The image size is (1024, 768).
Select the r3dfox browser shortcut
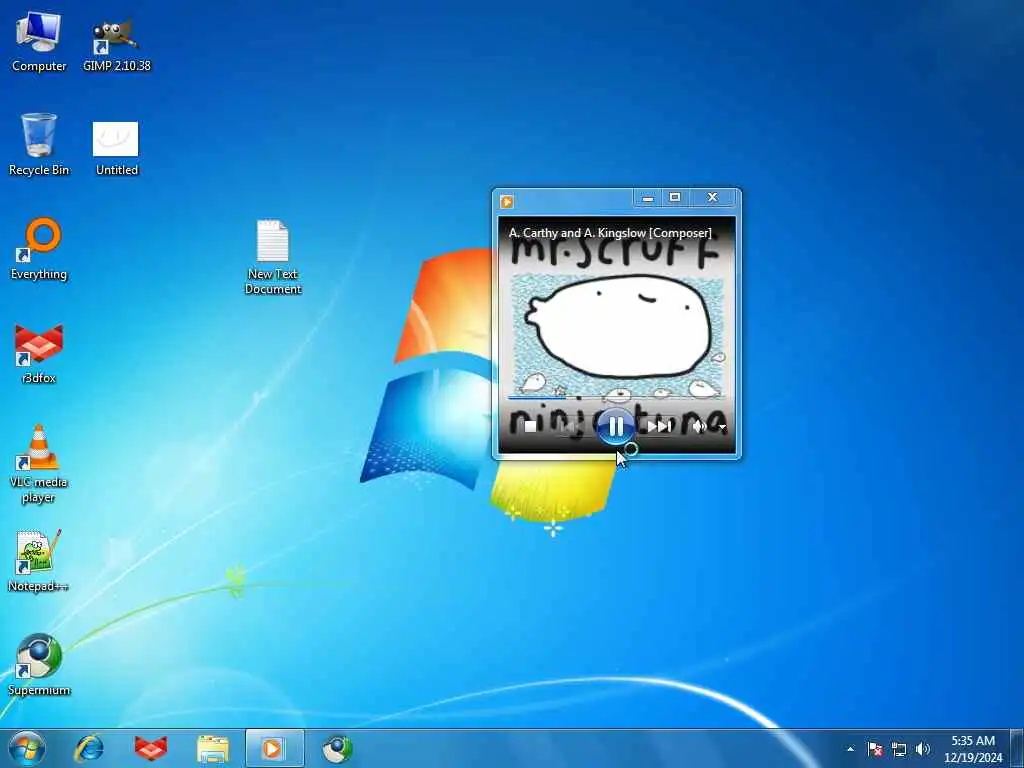click(39, 353)
